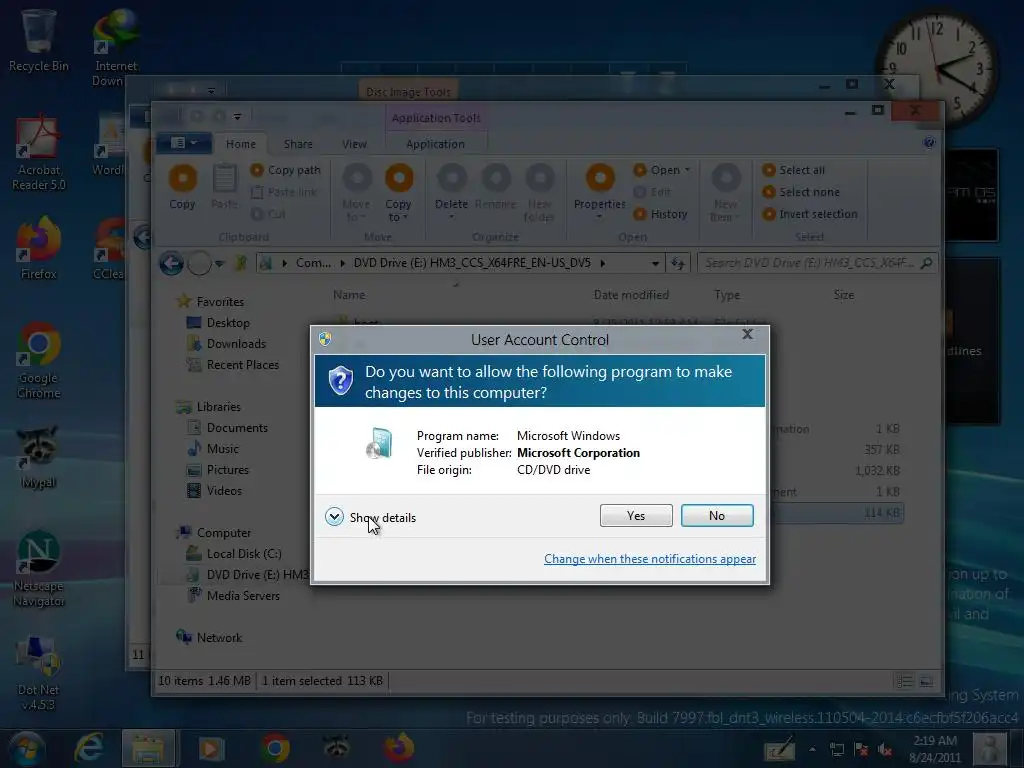Image resolution: width=1024 pixels, height=768 pixels.
Task: Open Properties in the ribbon
Action: (x=600, y=191)
